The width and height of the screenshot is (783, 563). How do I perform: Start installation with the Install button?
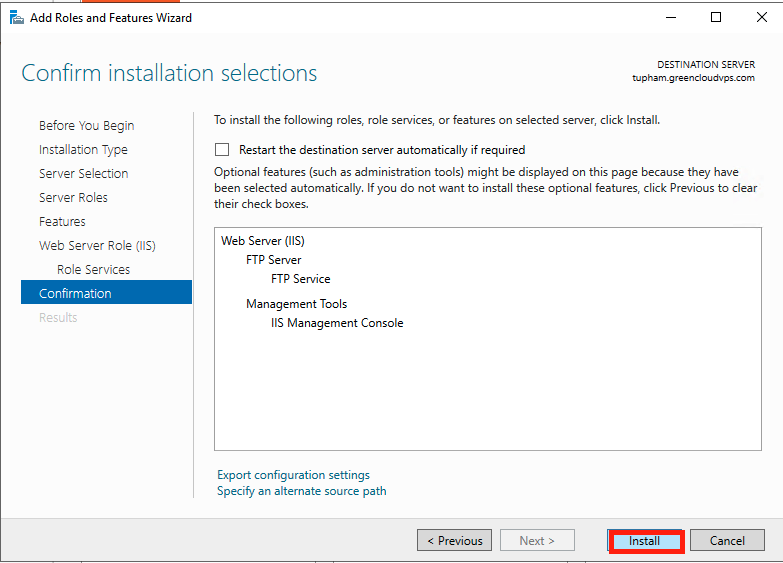(646, 541)
